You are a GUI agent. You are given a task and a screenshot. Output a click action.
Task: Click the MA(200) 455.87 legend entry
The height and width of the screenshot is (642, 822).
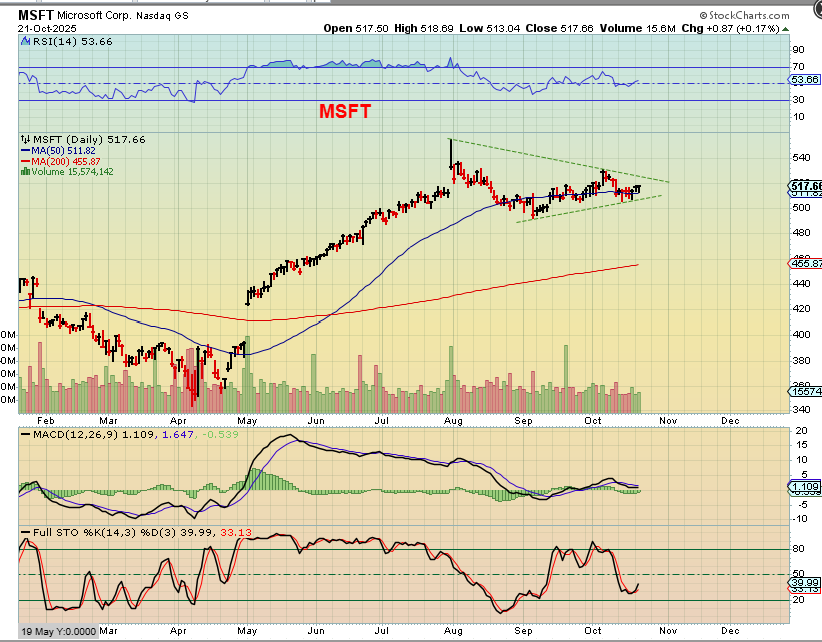pyautogui.click(x=66, y=161)
